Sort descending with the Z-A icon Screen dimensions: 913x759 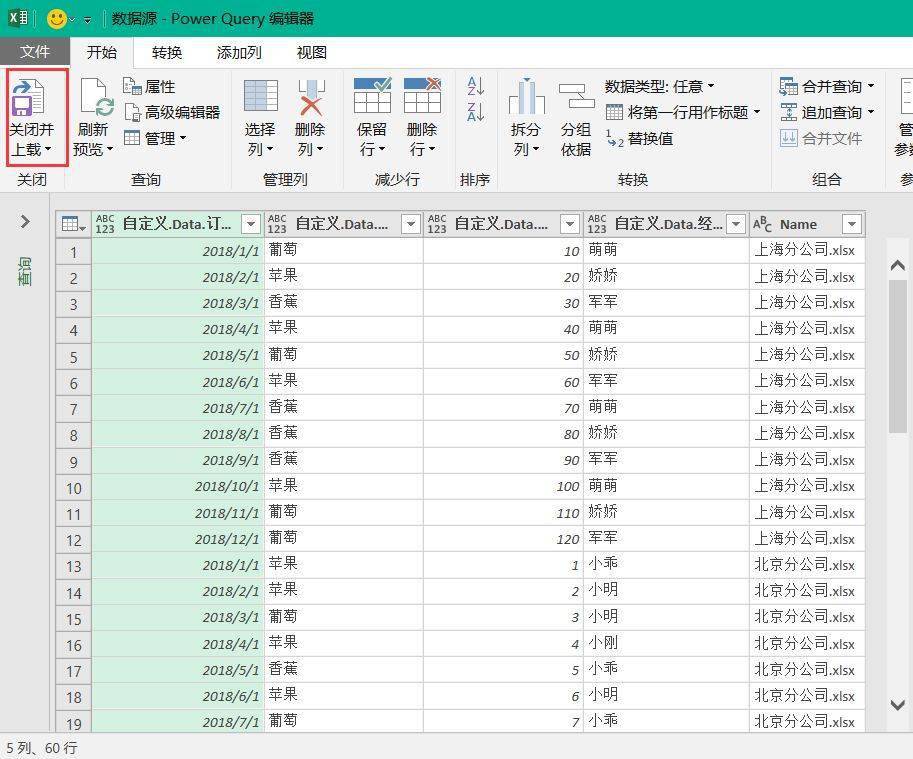tap(476, 111)
